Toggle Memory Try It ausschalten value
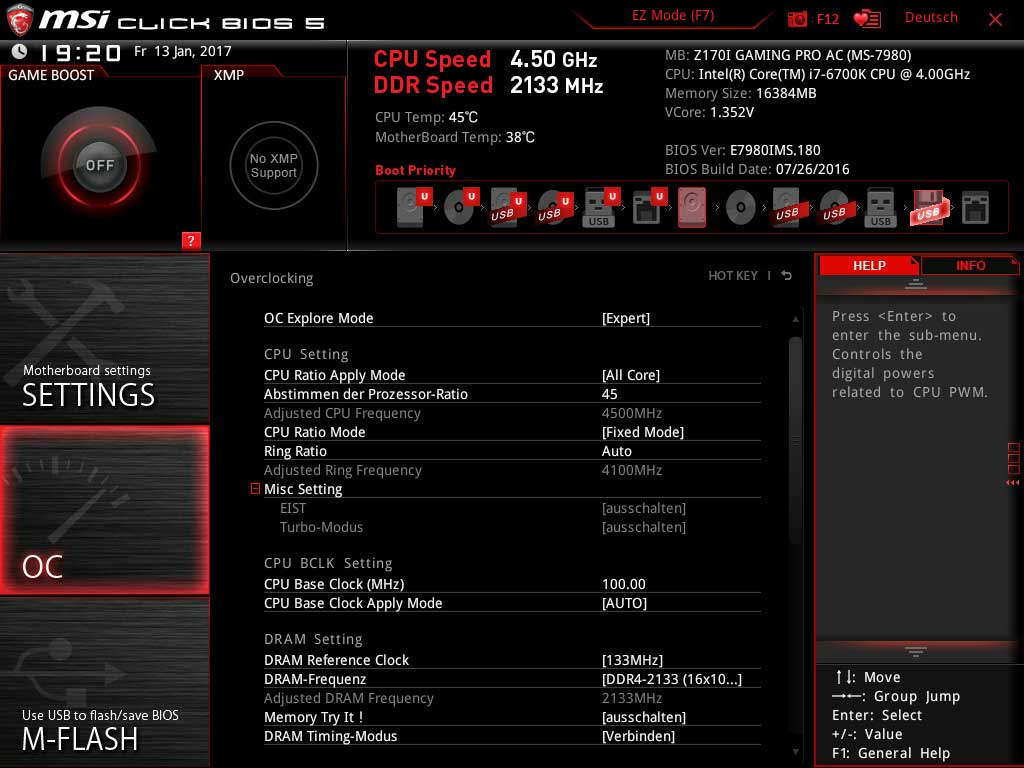1024x768 pixels. (643, 717)
